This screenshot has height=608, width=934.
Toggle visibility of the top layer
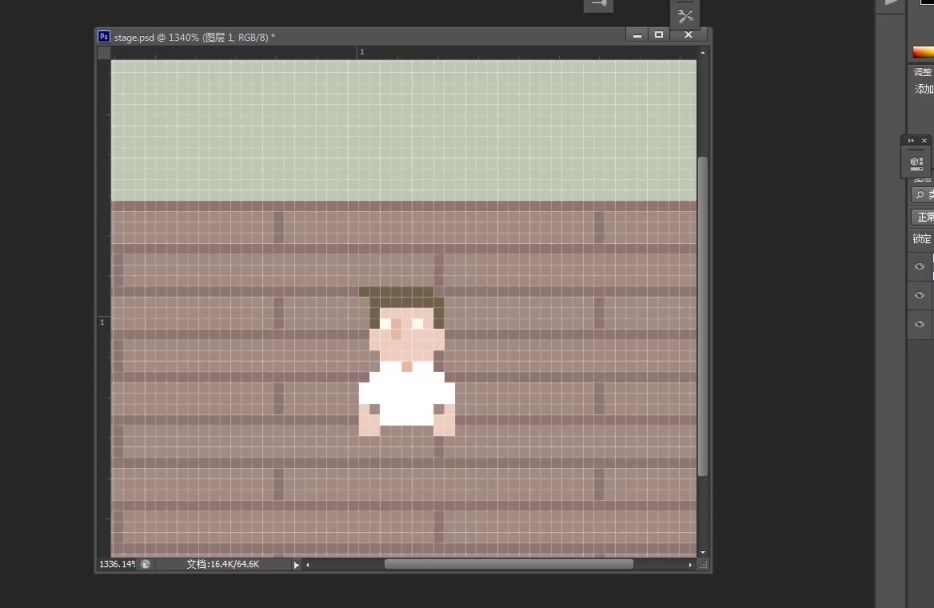920,267
